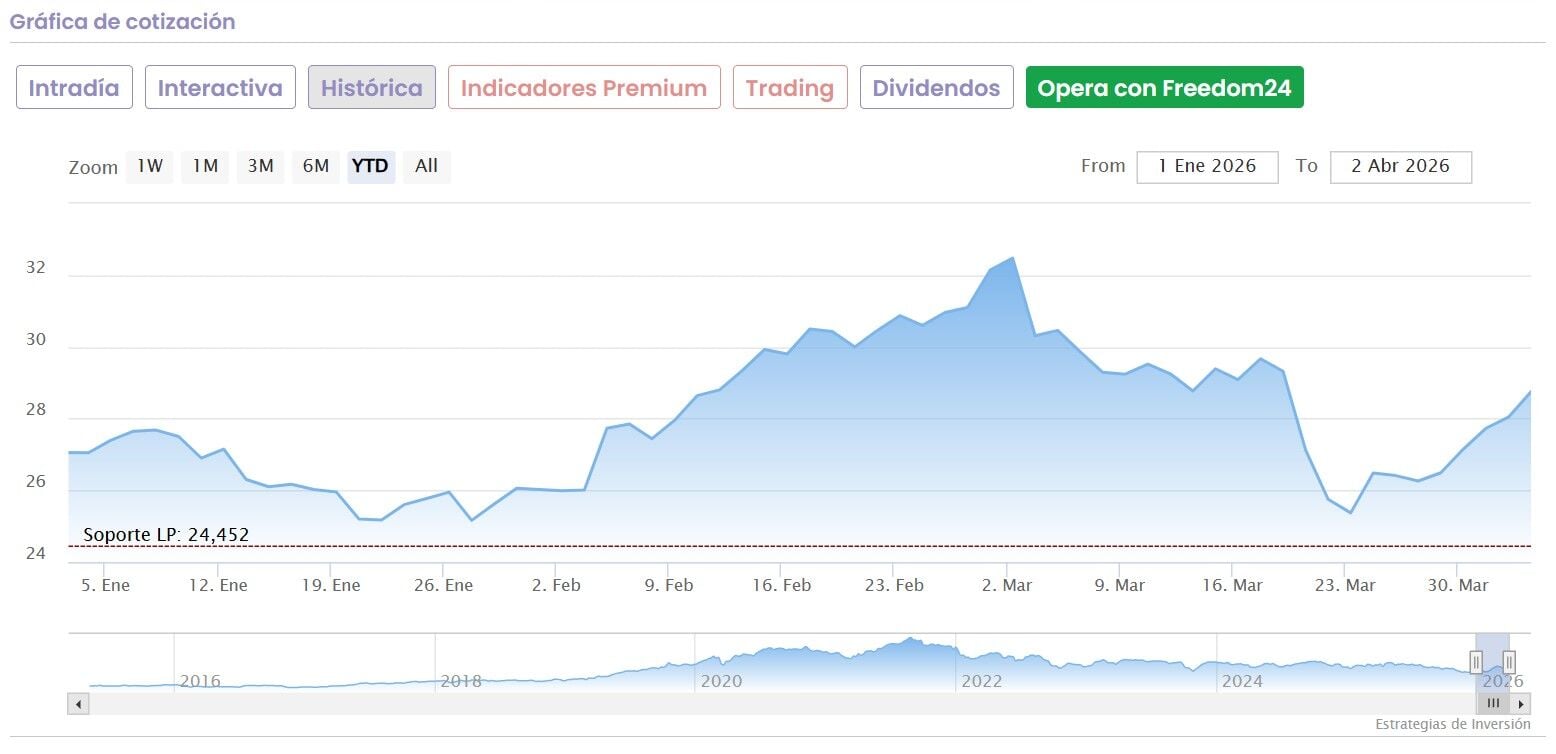Click the scrollbar left arrow
The width and height of the screenshot is (1556, 754).
coord(78,704)
